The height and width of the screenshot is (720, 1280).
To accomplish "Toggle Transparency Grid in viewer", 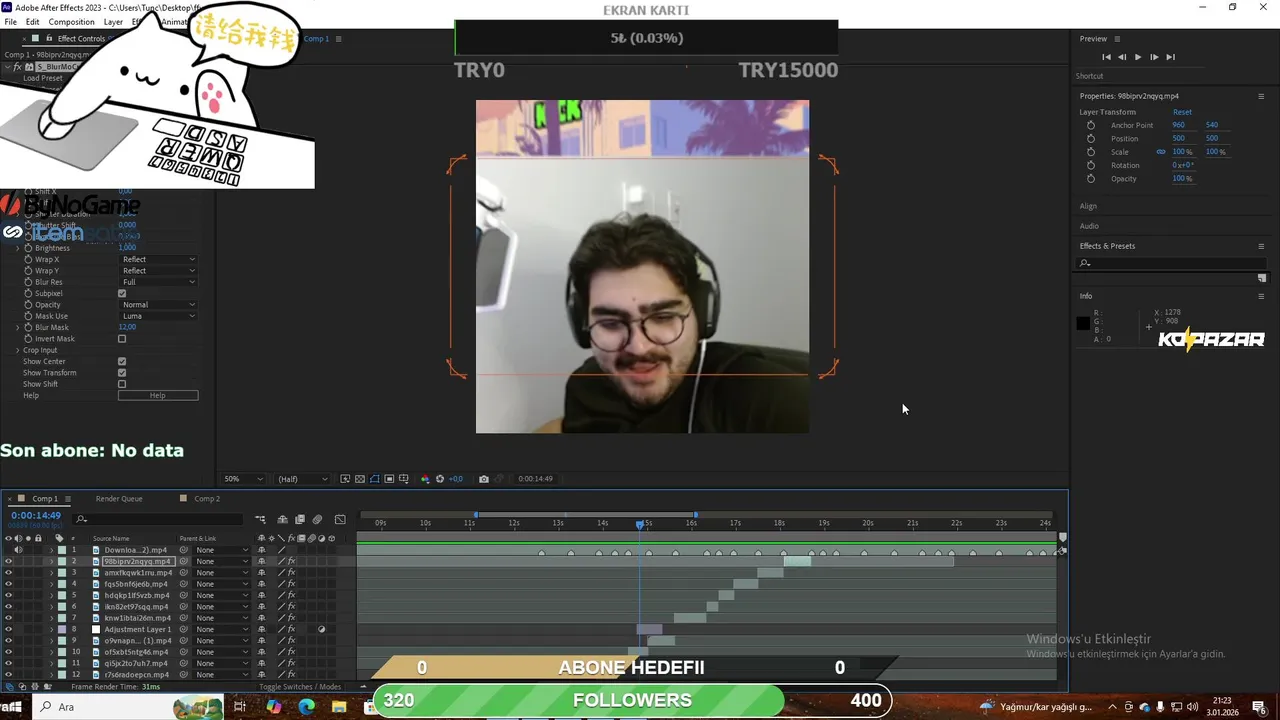I will tap(360, 479).
